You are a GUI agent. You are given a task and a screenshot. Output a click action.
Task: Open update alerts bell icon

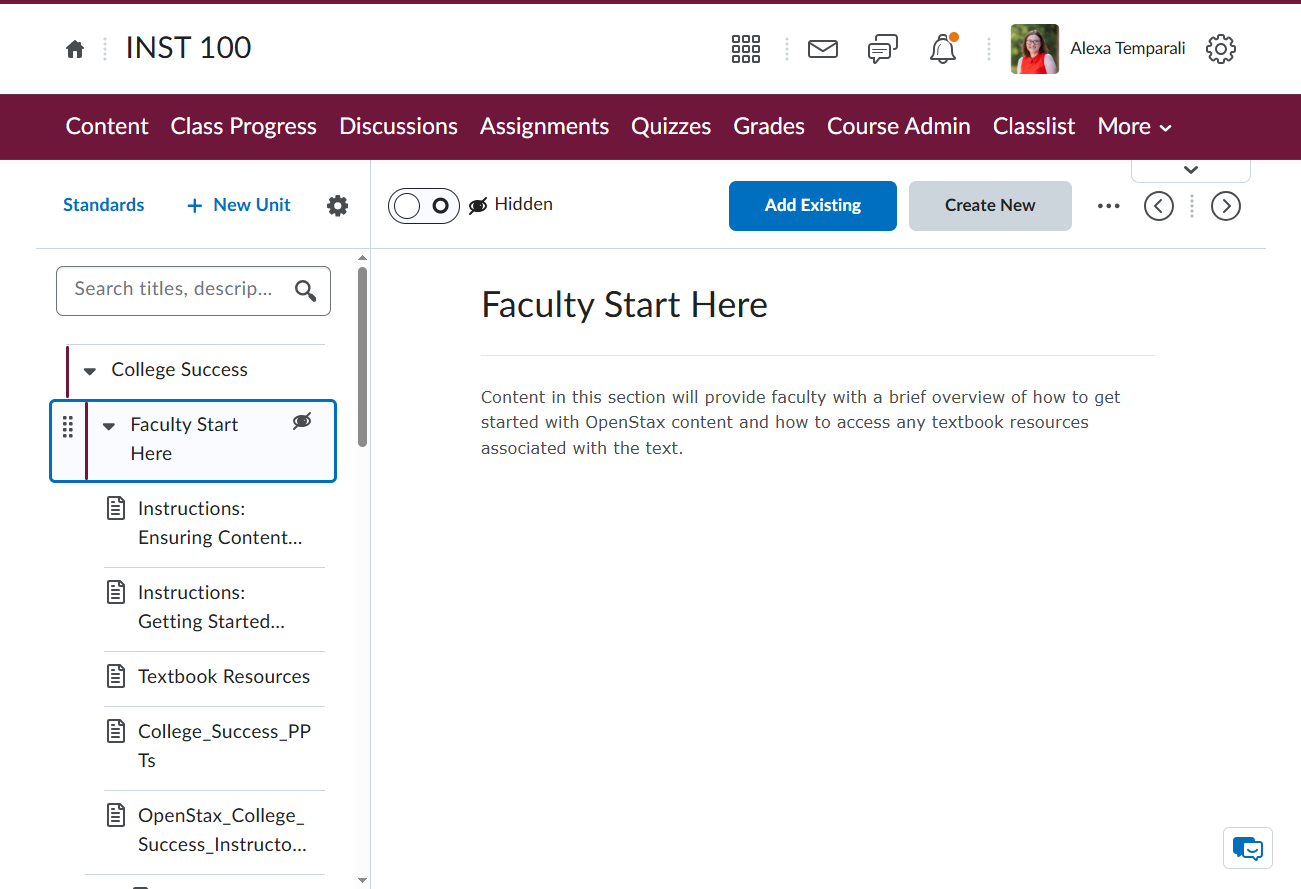pos(943,49)
